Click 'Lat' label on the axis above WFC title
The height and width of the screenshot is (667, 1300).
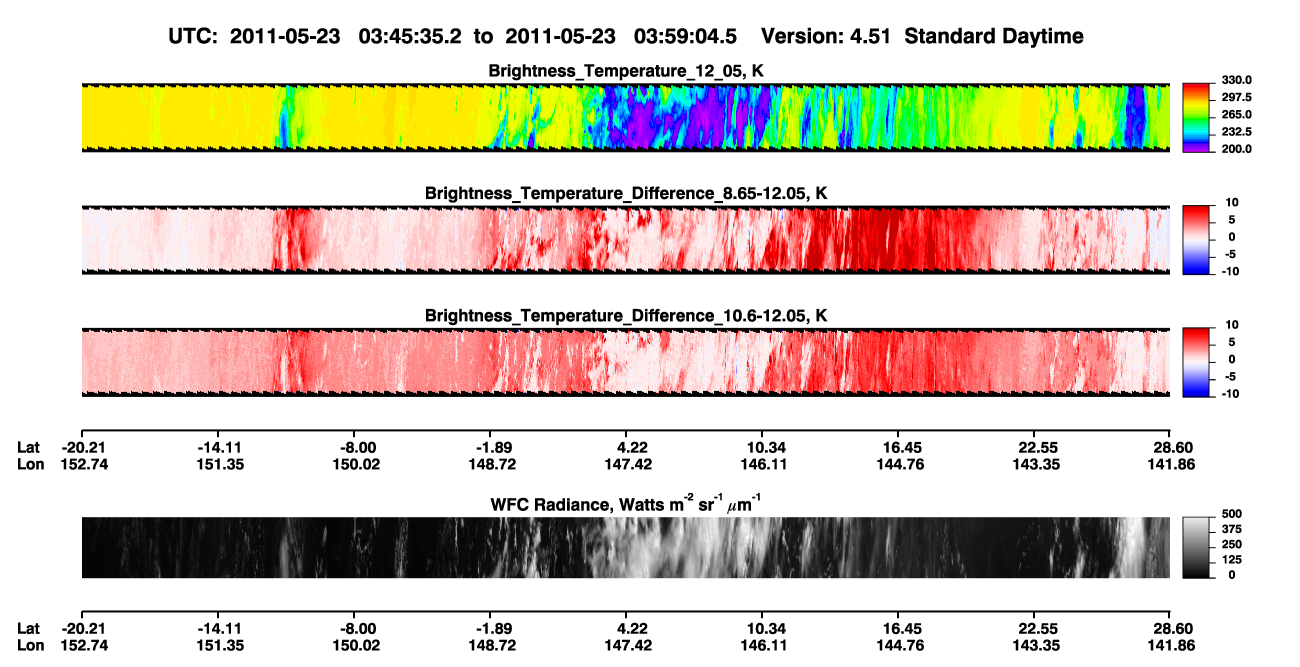click(29, 448)
